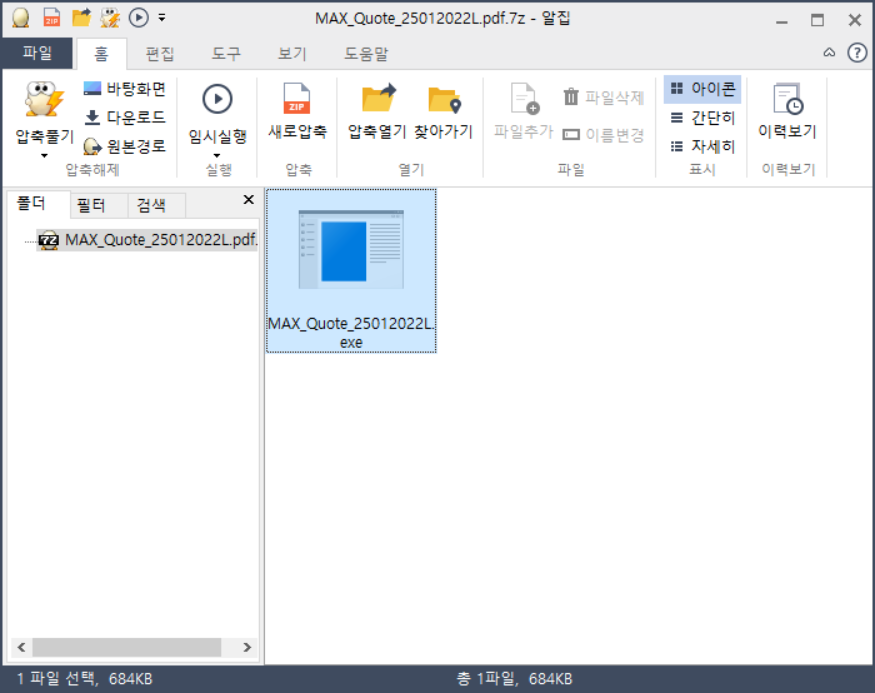Viewport: 875px width, 693px height.
Task: Click the open archive folder quick-access icon
Action: pyautogui.click(x=81, y=18)
